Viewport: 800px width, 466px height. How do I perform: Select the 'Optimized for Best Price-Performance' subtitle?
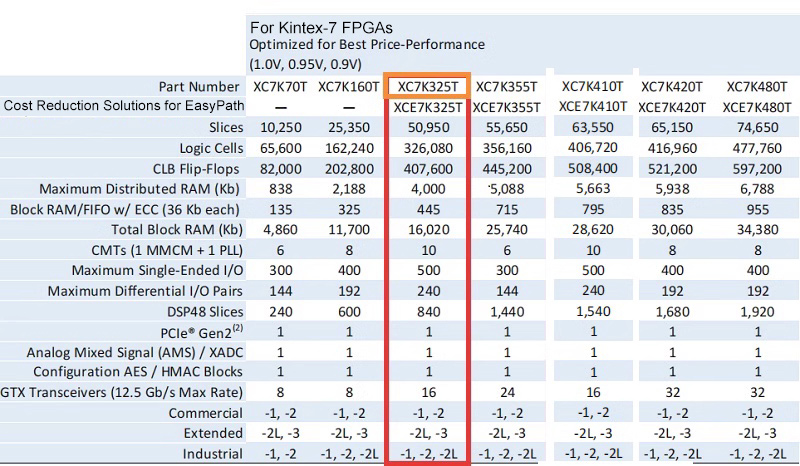(366, 45)
